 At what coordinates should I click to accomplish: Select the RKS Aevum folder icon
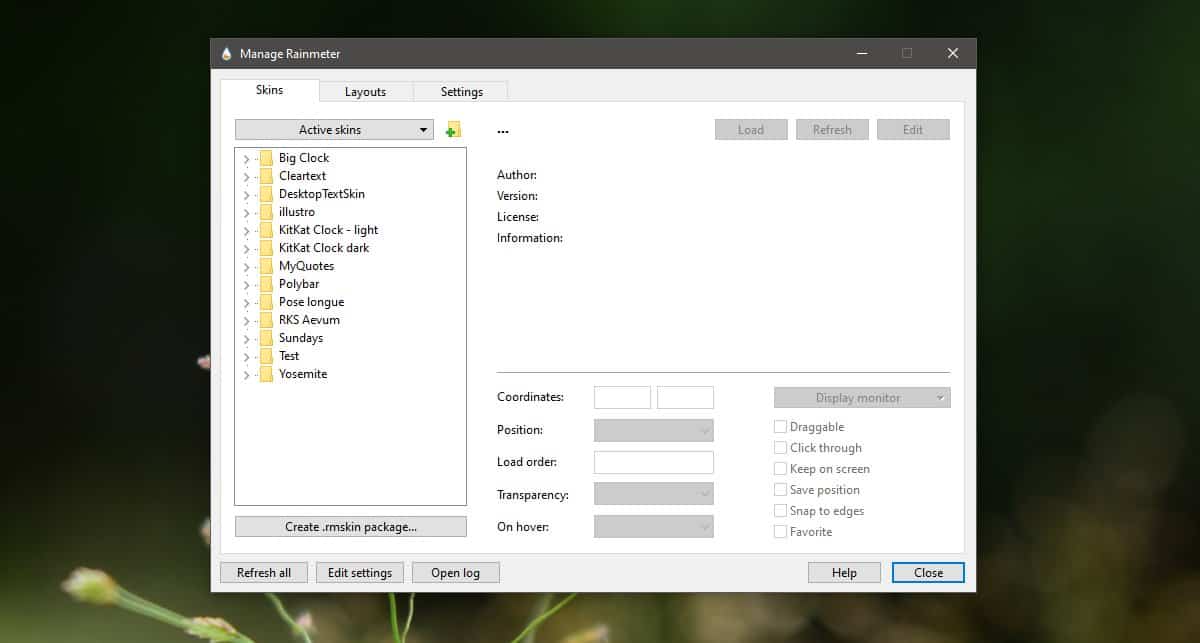pos(266,320)
